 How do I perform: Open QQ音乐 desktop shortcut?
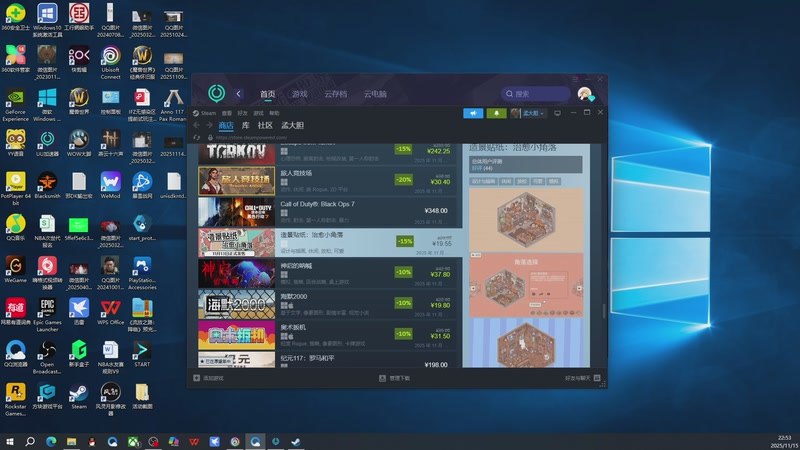15,228
